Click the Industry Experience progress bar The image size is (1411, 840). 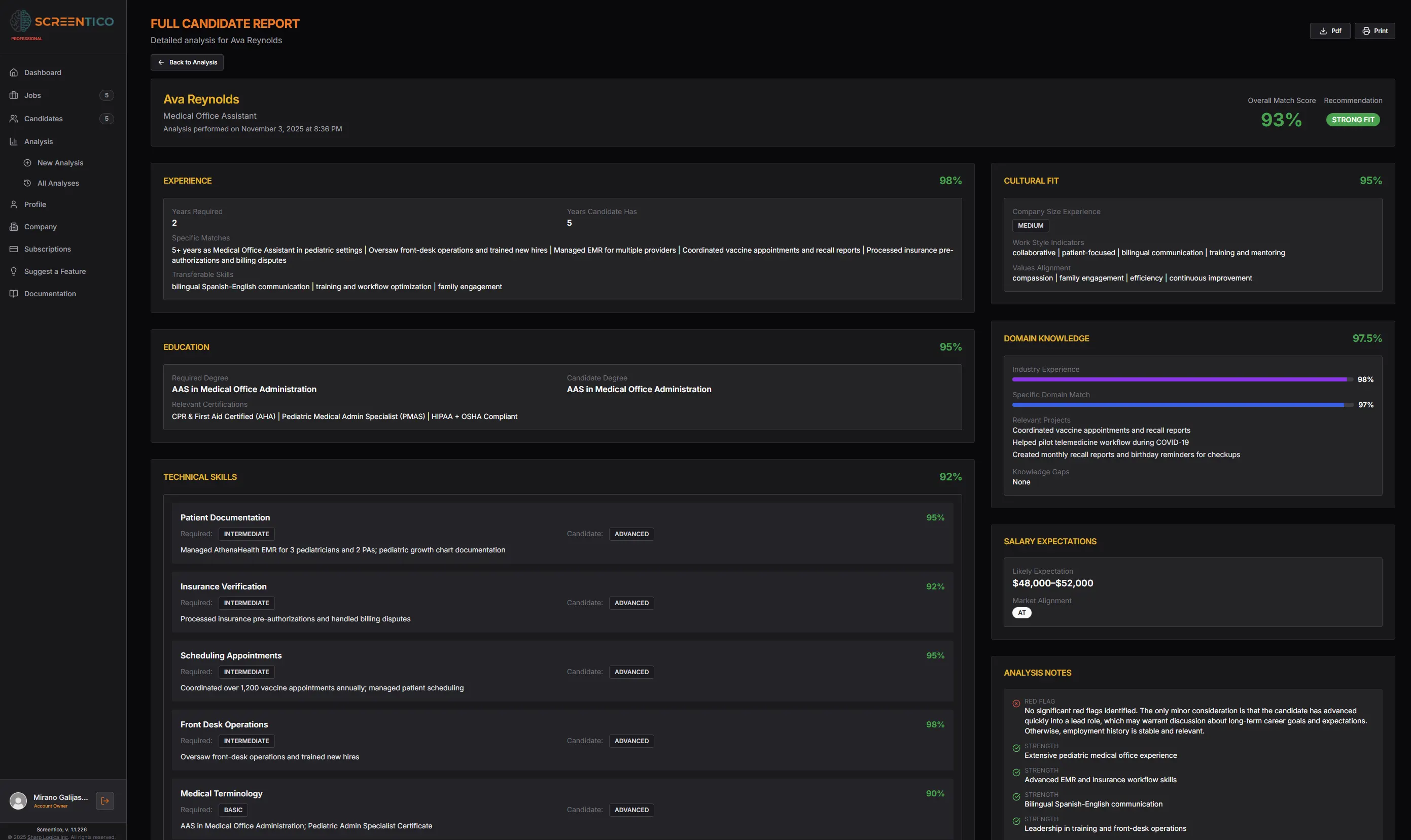coord(1182,379)
